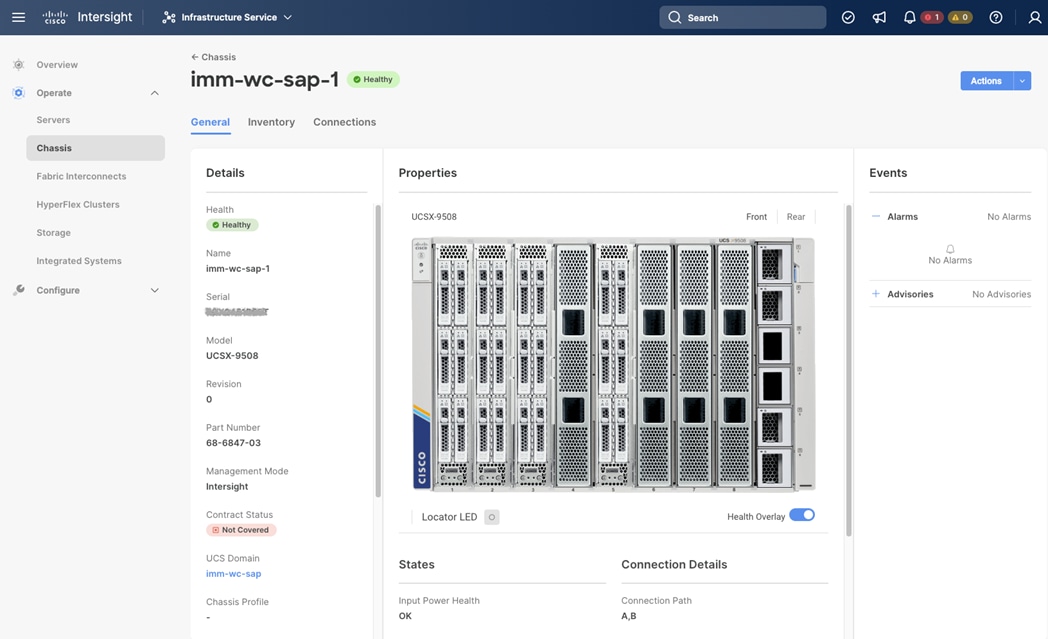
Task: Click the model value UCSX-9508 in Details
Action: tap(232, 356)
